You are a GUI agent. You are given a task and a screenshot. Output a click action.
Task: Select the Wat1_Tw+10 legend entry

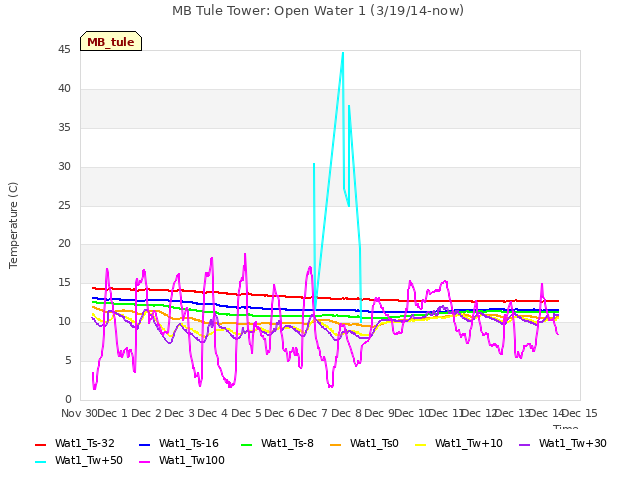[459, 443]
